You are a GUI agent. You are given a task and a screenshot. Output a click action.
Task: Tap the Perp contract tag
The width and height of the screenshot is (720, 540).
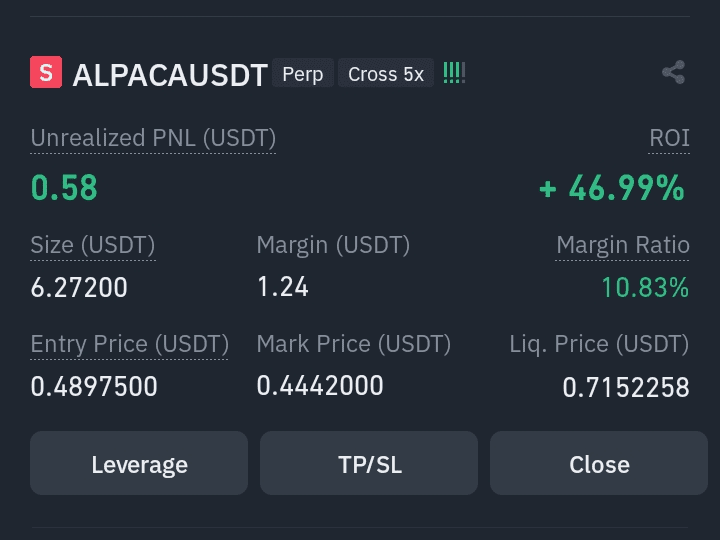(303, 73)
